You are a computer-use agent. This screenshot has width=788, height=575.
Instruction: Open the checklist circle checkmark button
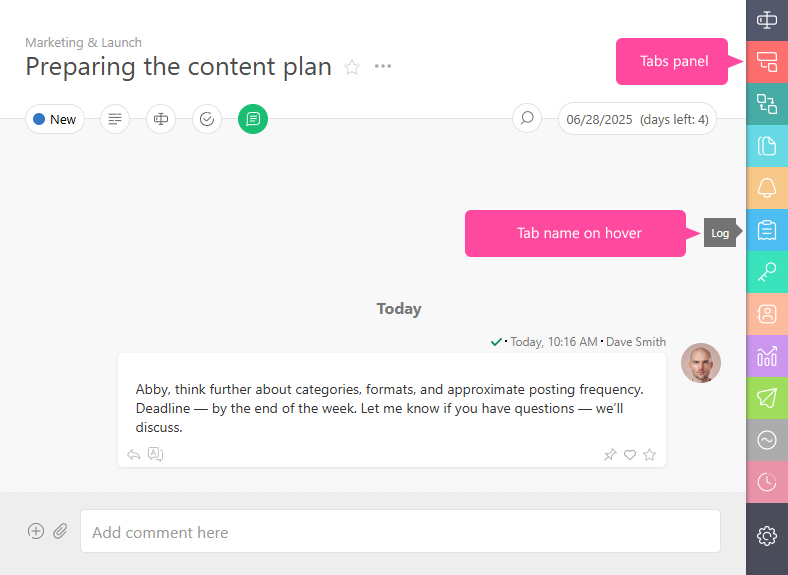[x=207, y=119]
